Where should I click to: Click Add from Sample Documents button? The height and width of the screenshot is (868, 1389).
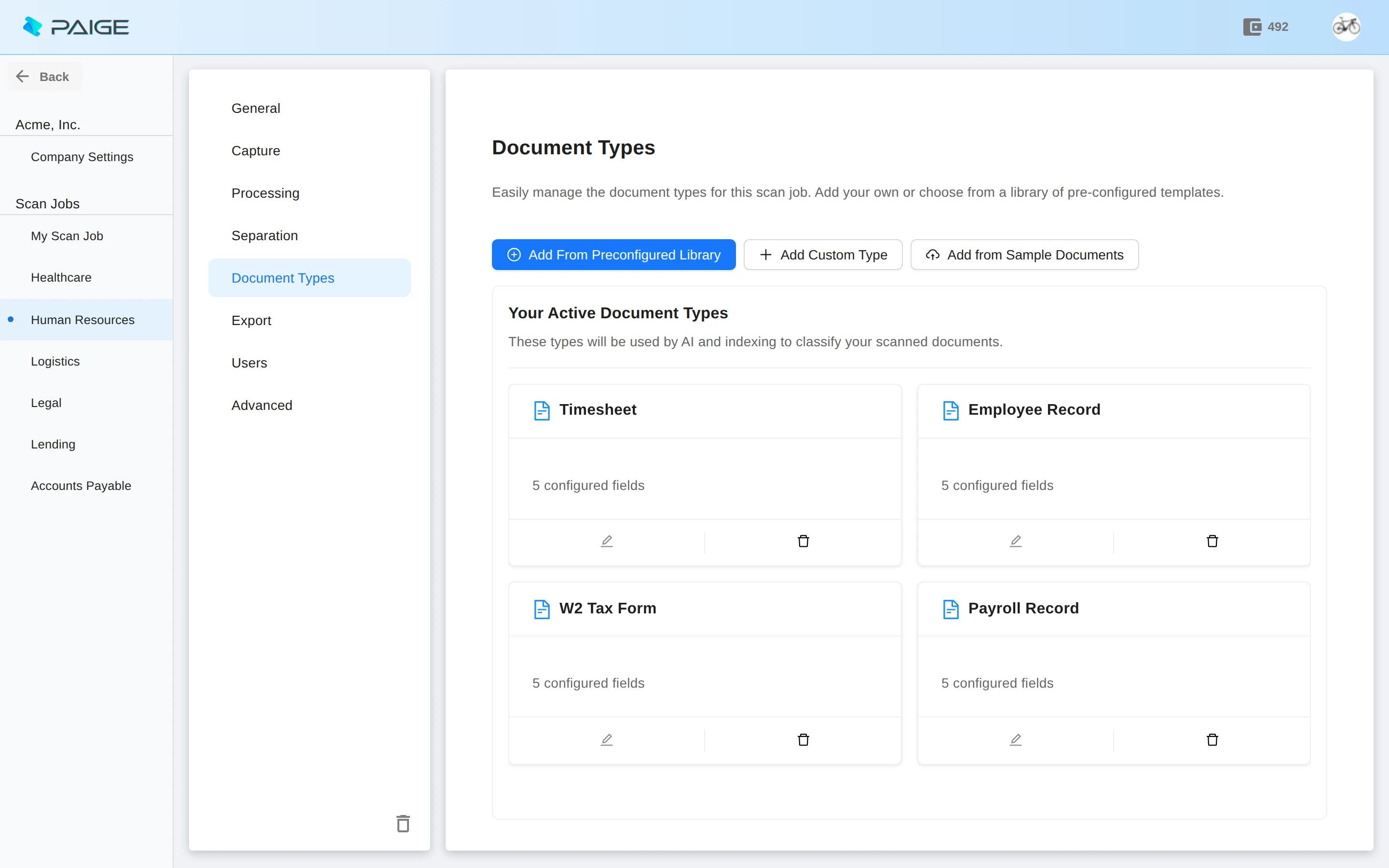[1024, 254]
